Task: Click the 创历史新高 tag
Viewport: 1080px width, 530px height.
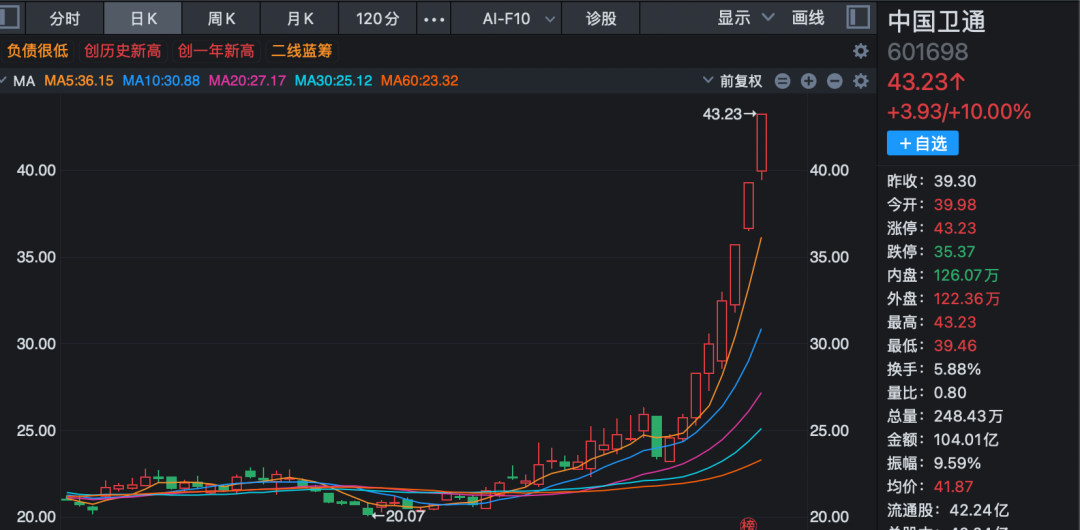Action: click(123, 51)
